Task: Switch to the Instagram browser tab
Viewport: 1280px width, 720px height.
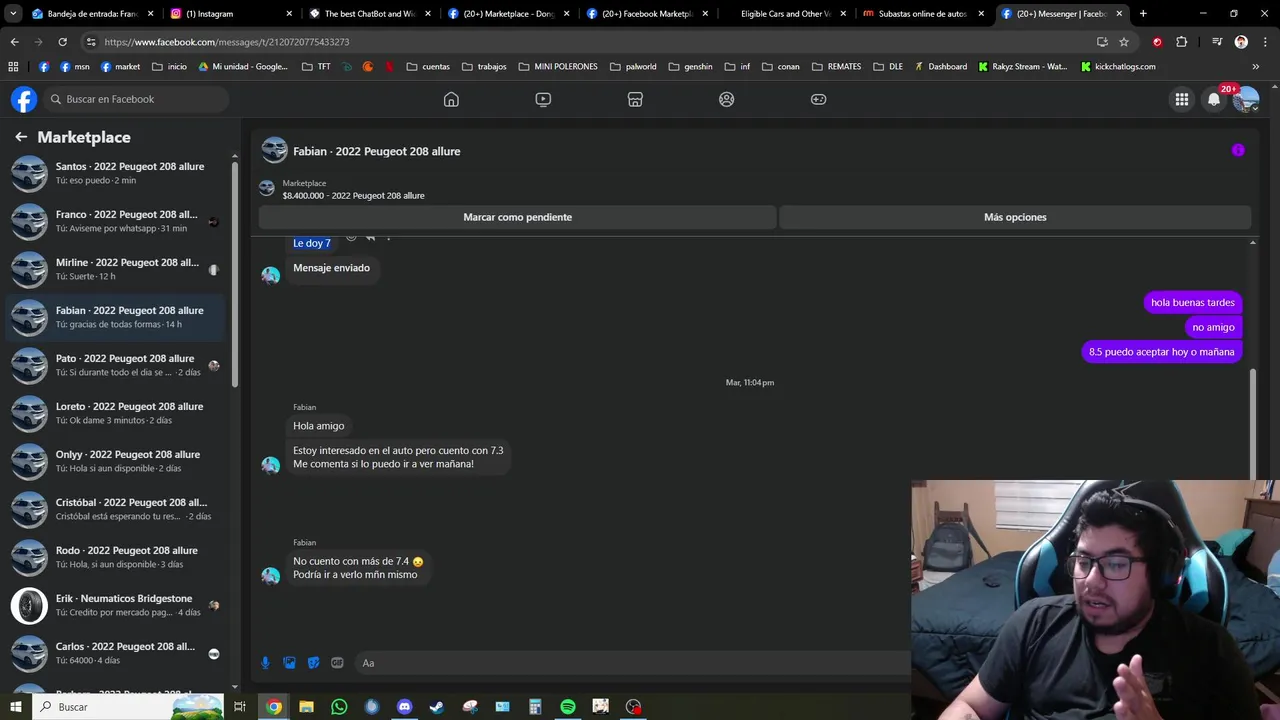Action: coord(228,14)
